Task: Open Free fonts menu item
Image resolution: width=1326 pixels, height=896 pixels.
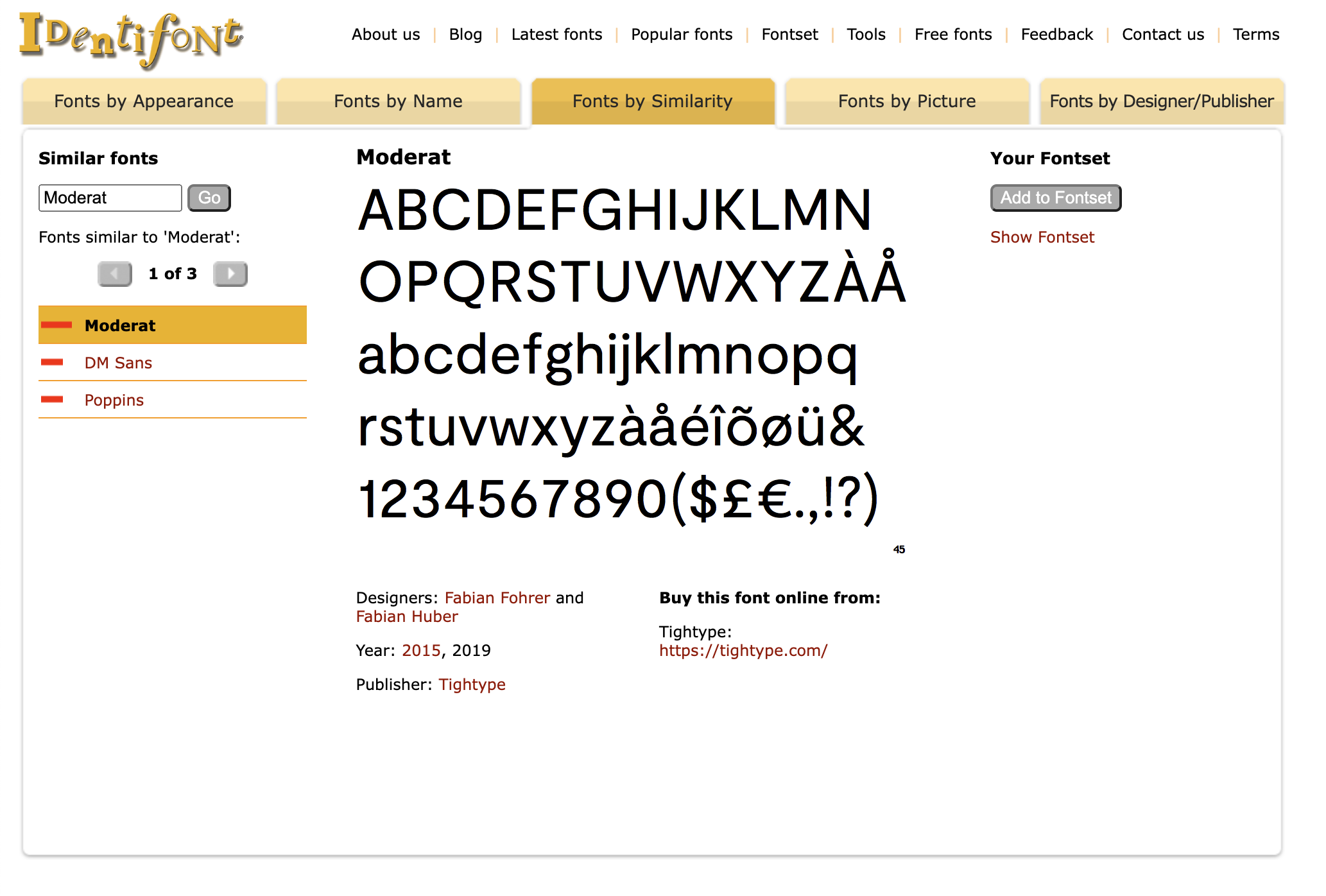Action: pos(952,35)
